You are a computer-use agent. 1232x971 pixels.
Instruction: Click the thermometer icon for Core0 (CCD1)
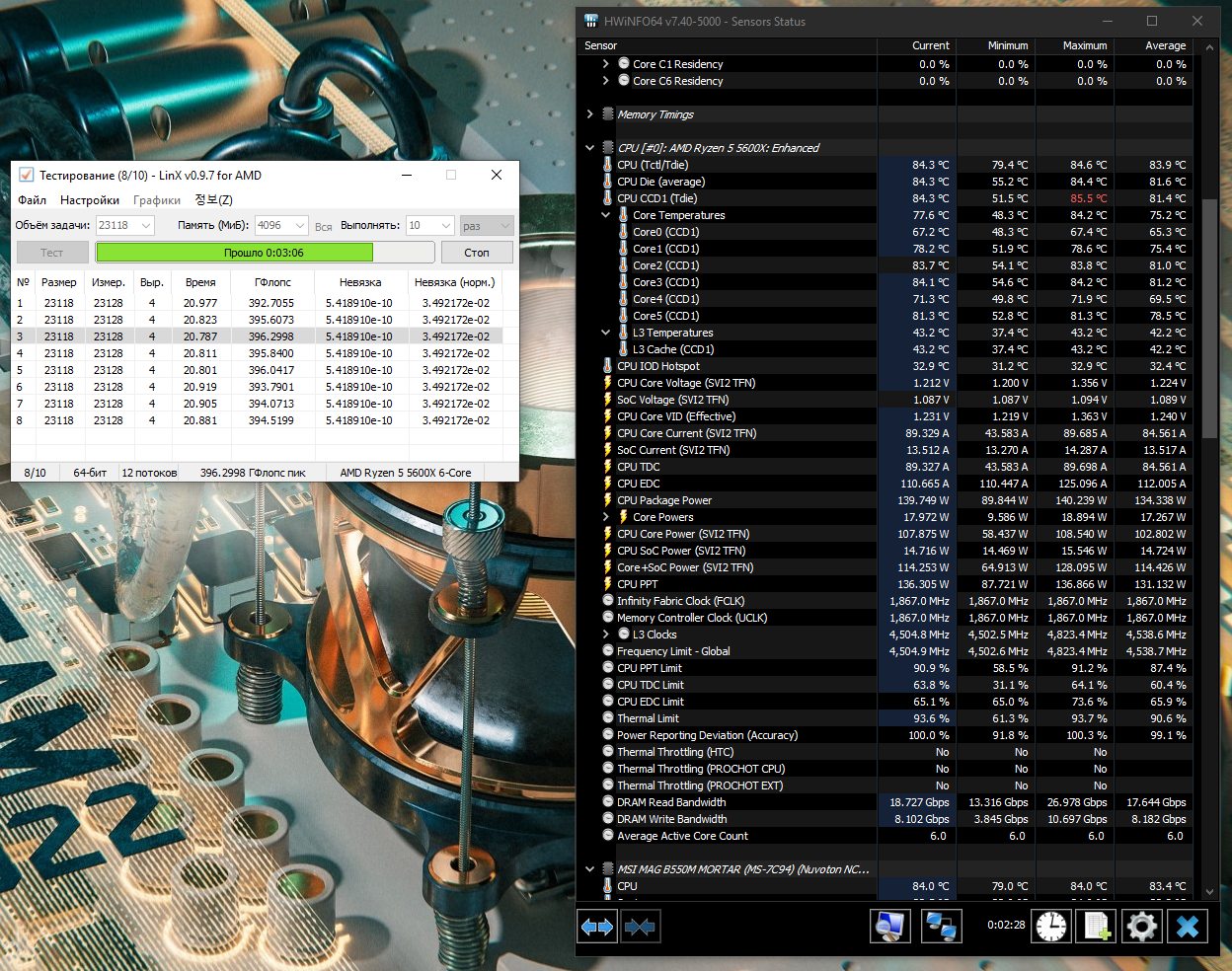point(624,232)
